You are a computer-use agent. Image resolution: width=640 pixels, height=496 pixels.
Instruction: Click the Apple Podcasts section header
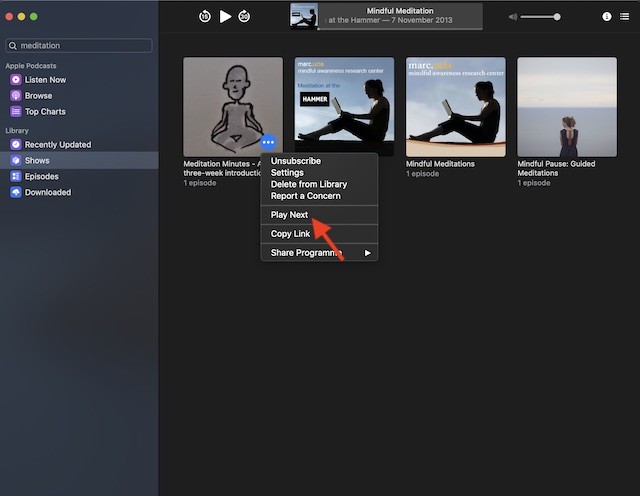(31, 66)
